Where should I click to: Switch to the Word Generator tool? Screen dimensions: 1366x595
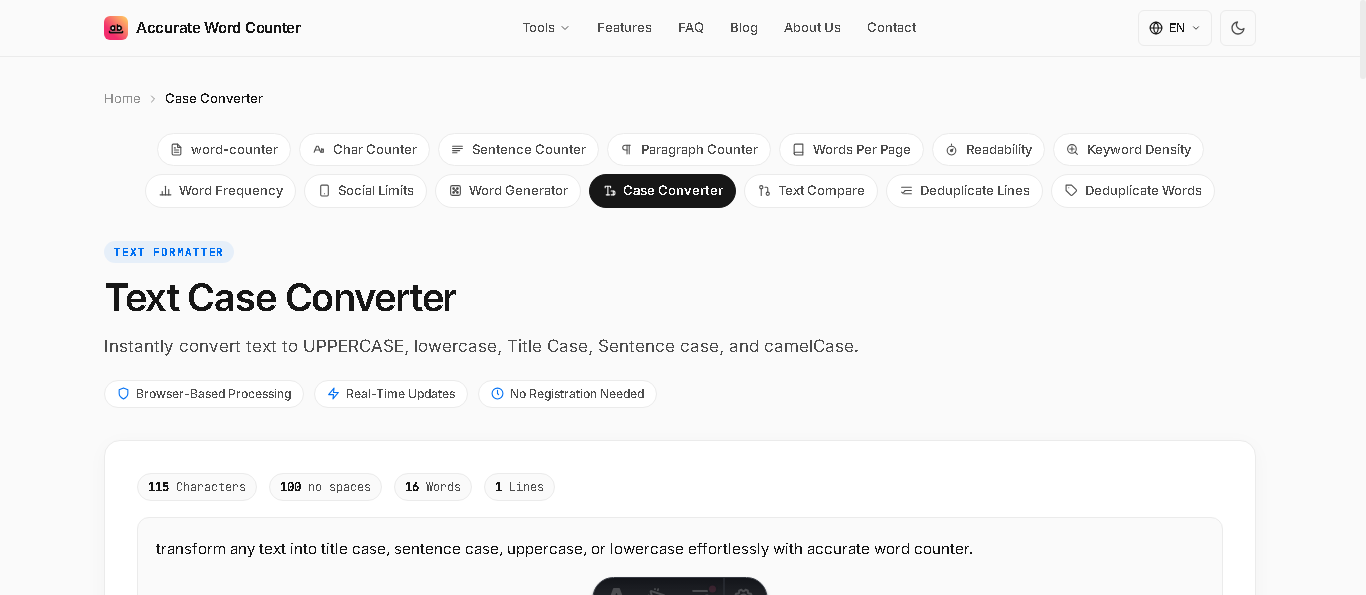pos(508,191)
